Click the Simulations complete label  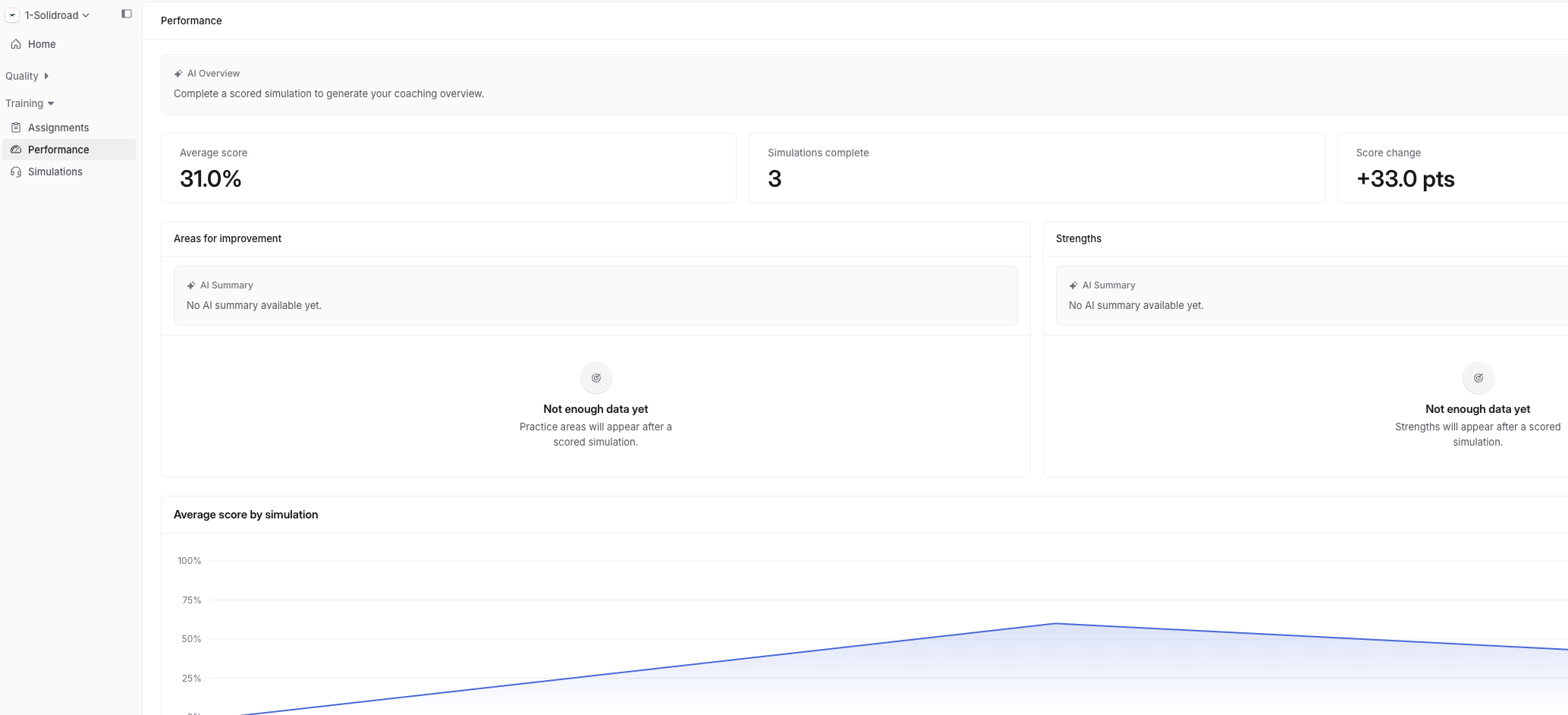click(x=819, y=153)
